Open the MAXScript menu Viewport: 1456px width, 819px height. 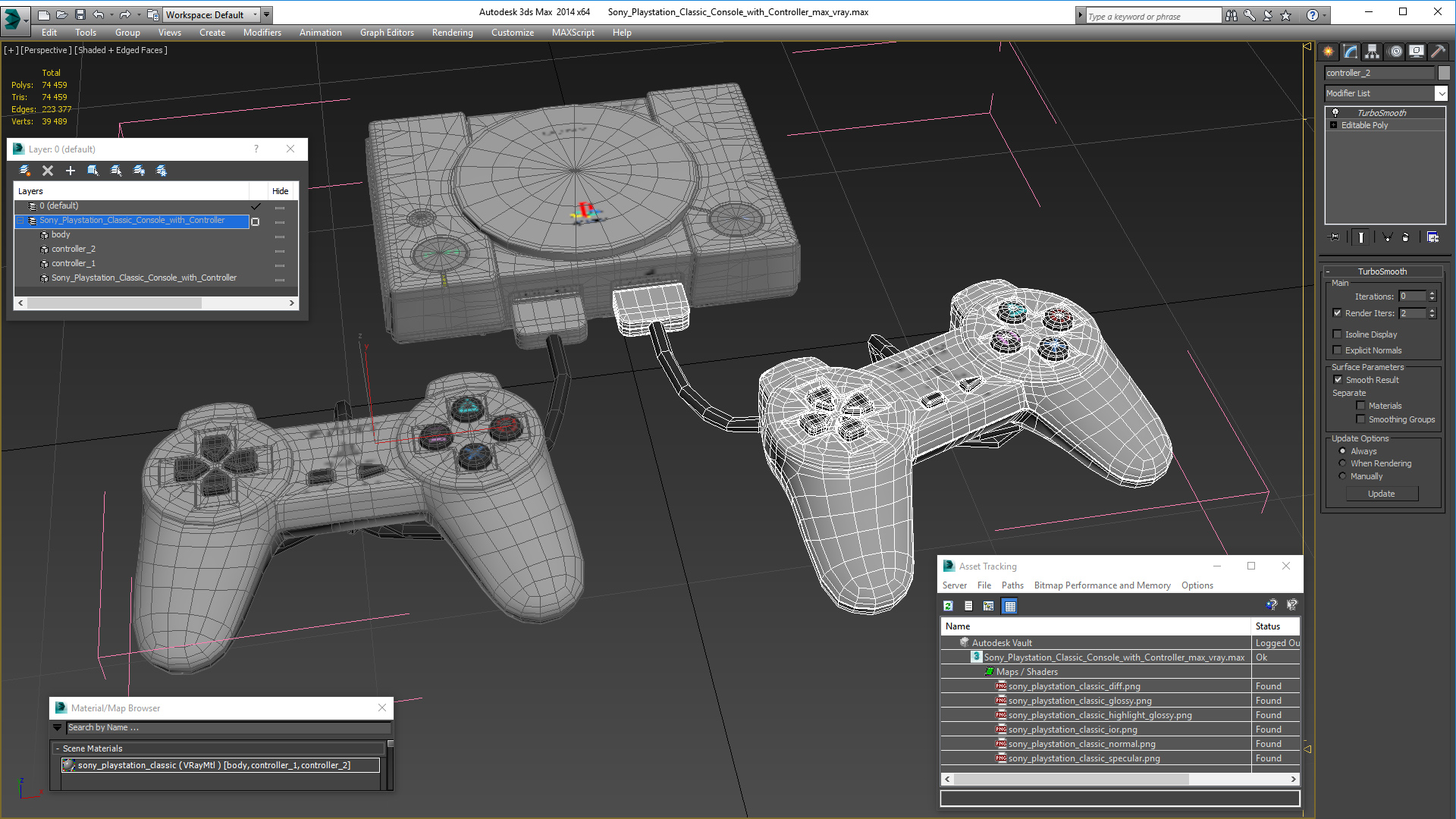573,33
